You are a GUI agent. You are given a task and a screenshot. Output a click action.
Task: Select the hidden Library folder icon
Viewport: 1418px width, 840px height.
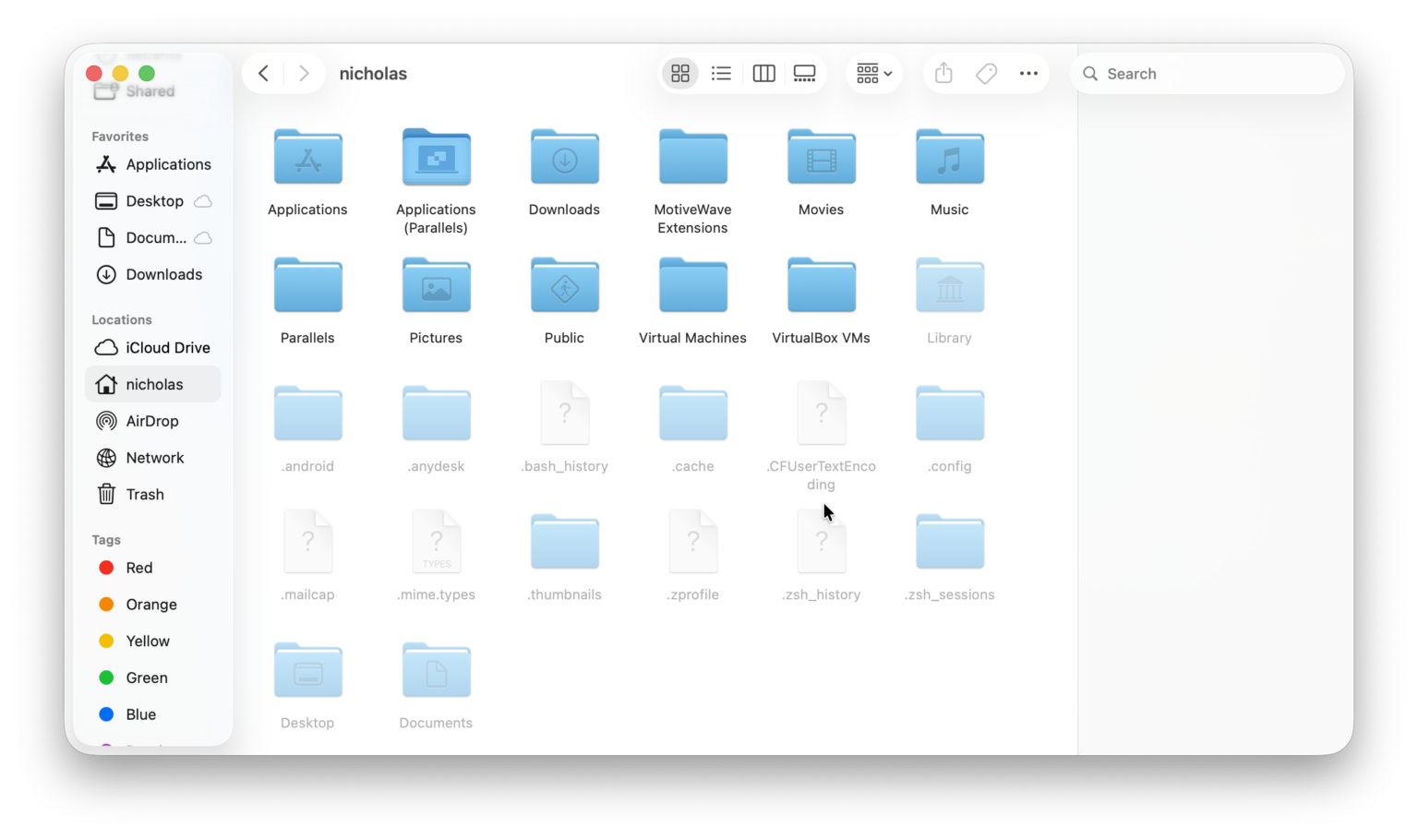(950, 285)
